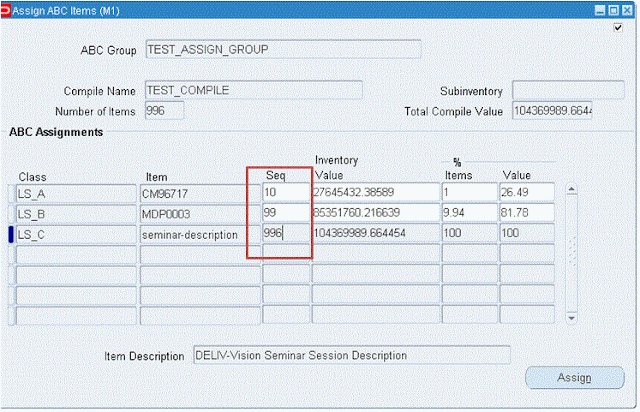This screenshot has width=640, height=412.
Task: Click the empty Subinventory field
Action: 568,90
